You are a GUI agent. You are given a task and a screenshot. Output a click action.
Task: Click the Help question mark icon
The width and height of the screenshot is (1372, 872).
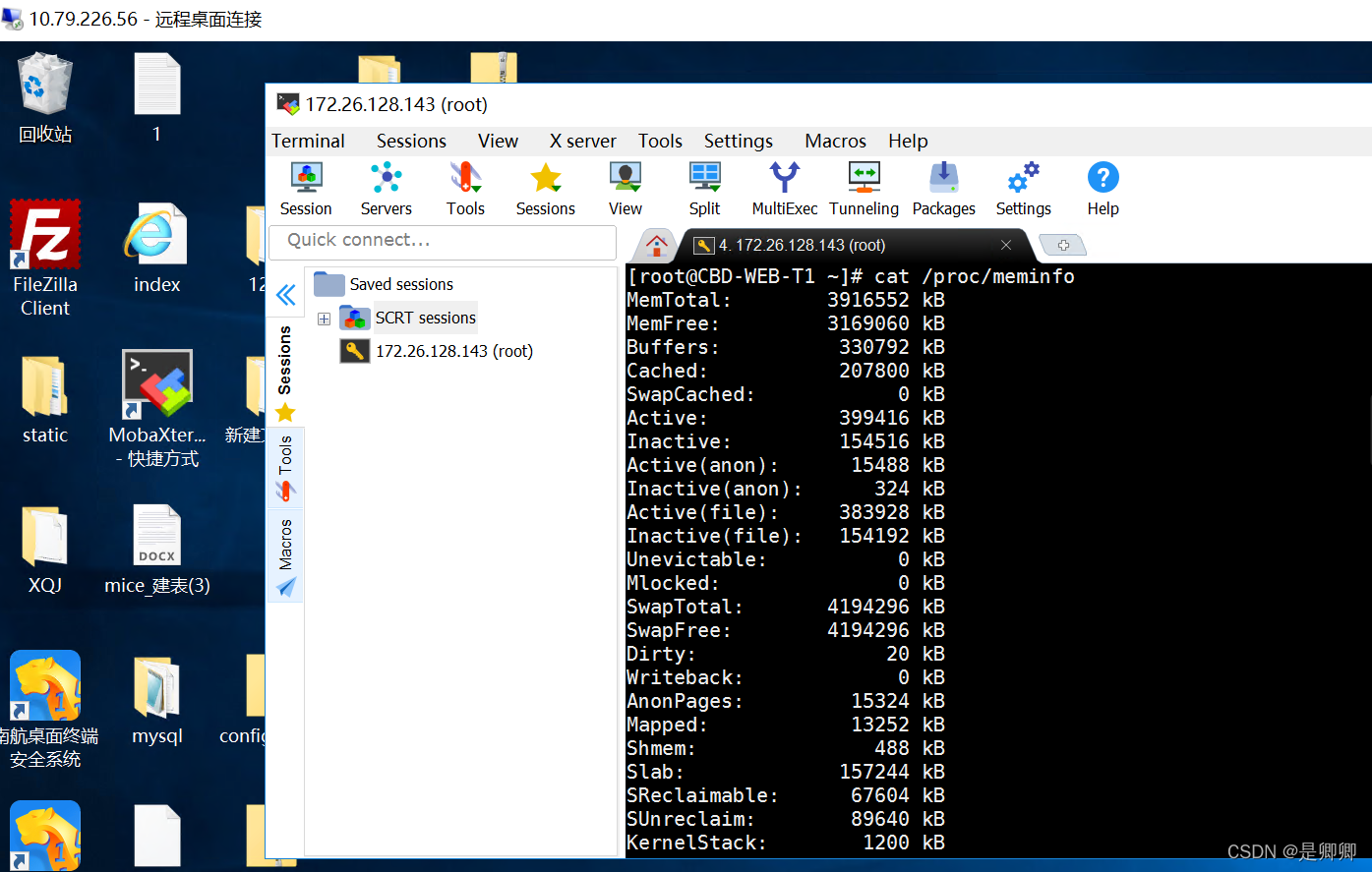tap(1103, 189)
